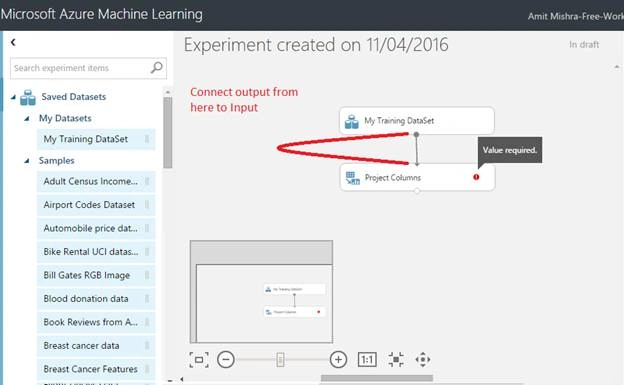Click the Microsoft Azure Machine Learning title
The image size is (624, 385).
point(101,14)
